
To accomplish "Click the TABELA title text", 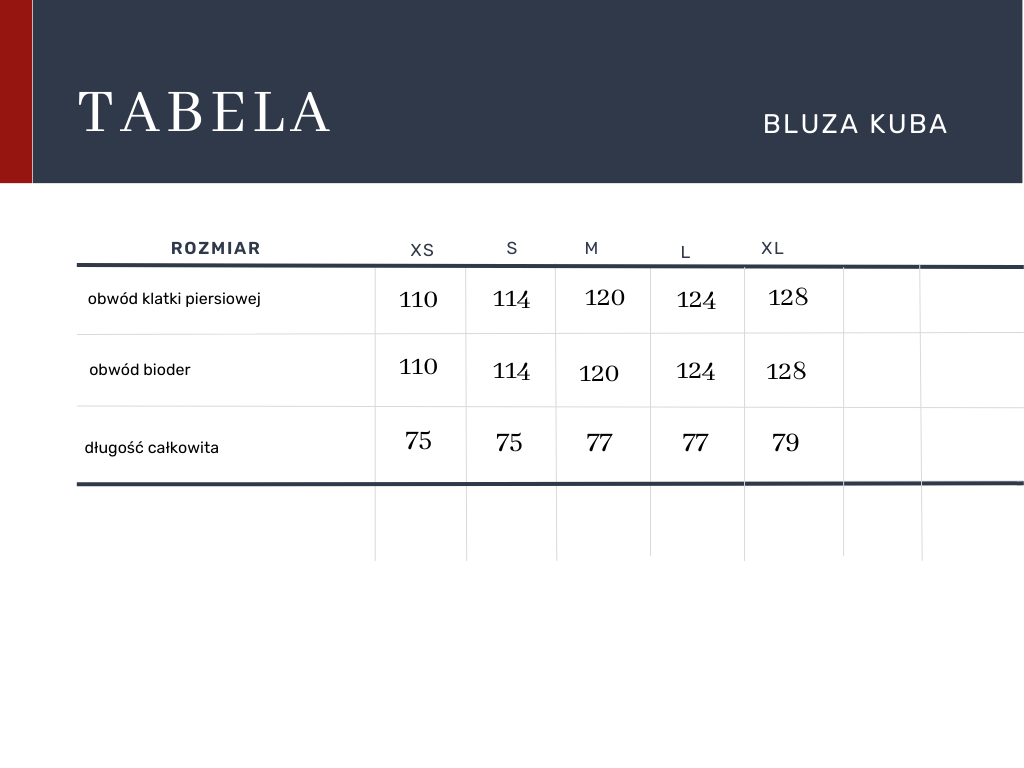I will tap(205, 112).
